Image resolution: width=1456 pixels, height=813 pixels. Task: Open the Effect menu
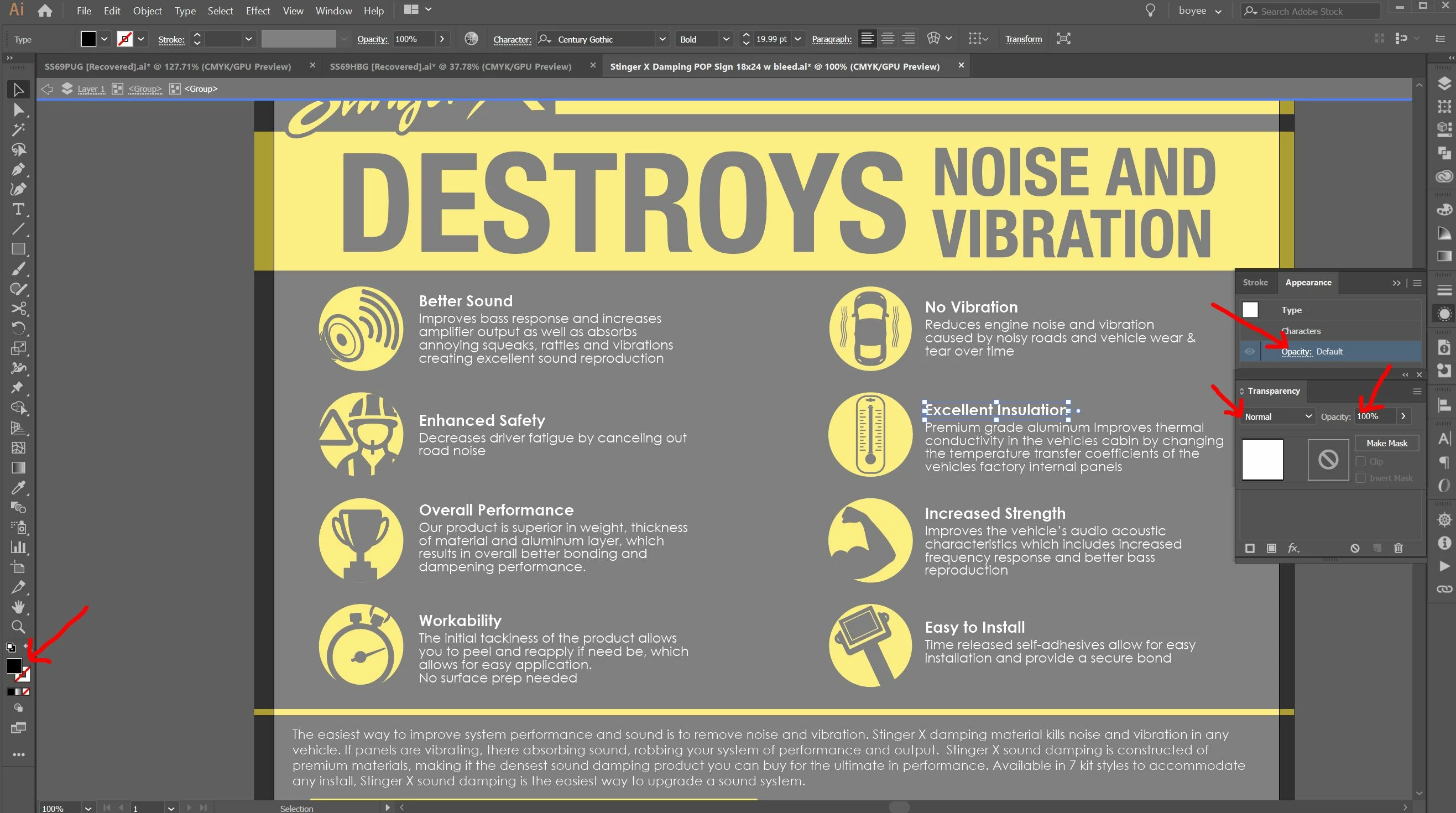coord(258,11)
